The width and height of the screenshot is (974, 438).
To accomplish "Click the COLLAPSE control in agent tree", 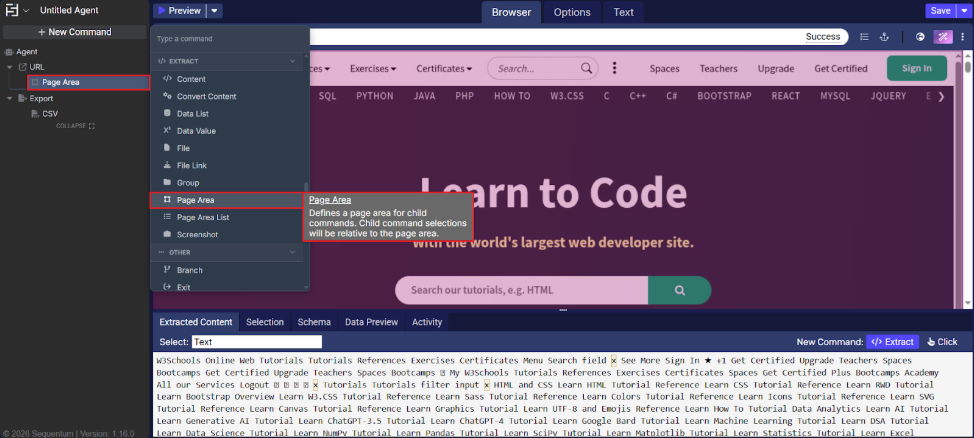I will pos(75,126).
